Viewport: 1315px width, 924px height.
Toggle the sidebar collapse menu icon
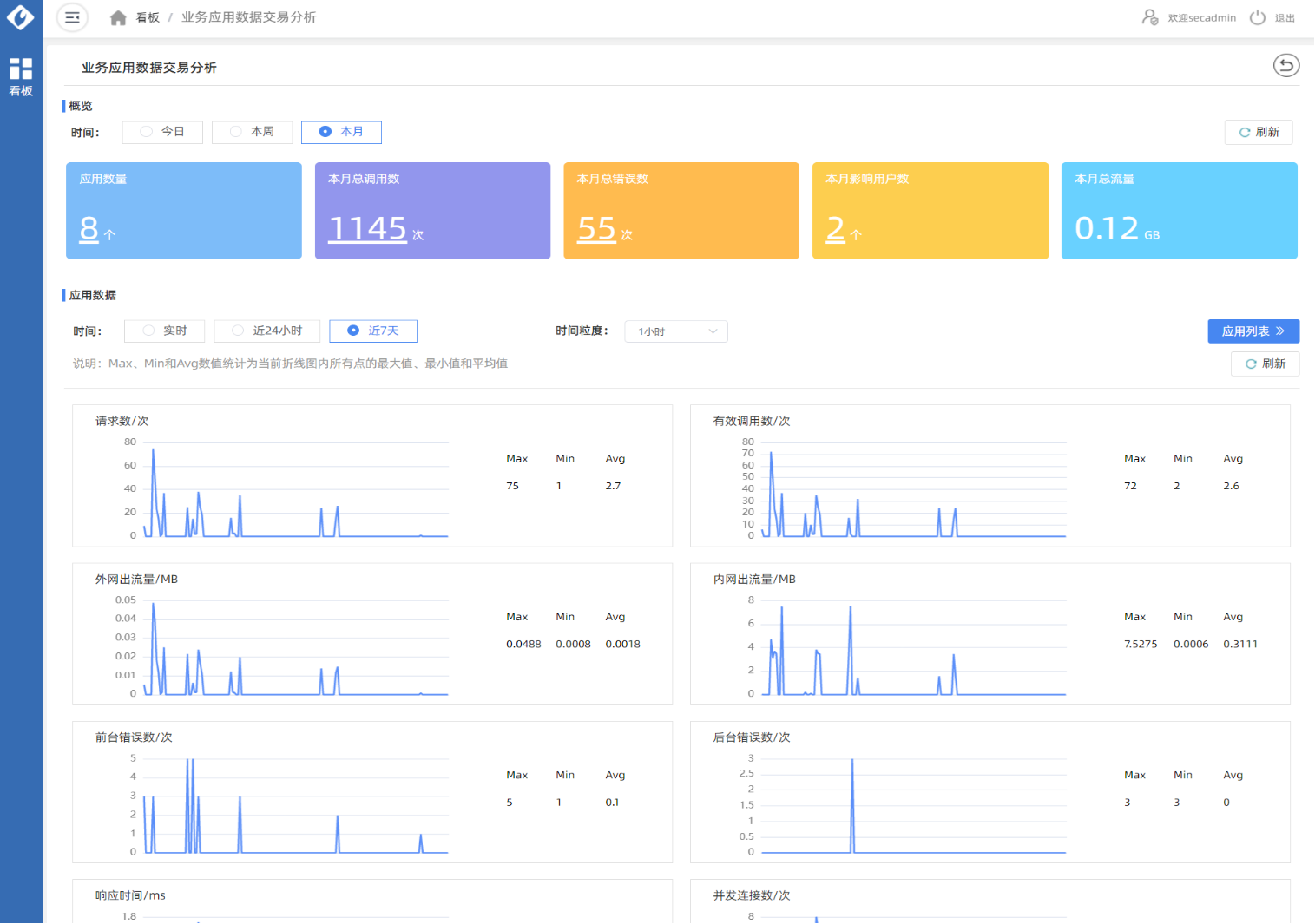(x=73, y=17)
